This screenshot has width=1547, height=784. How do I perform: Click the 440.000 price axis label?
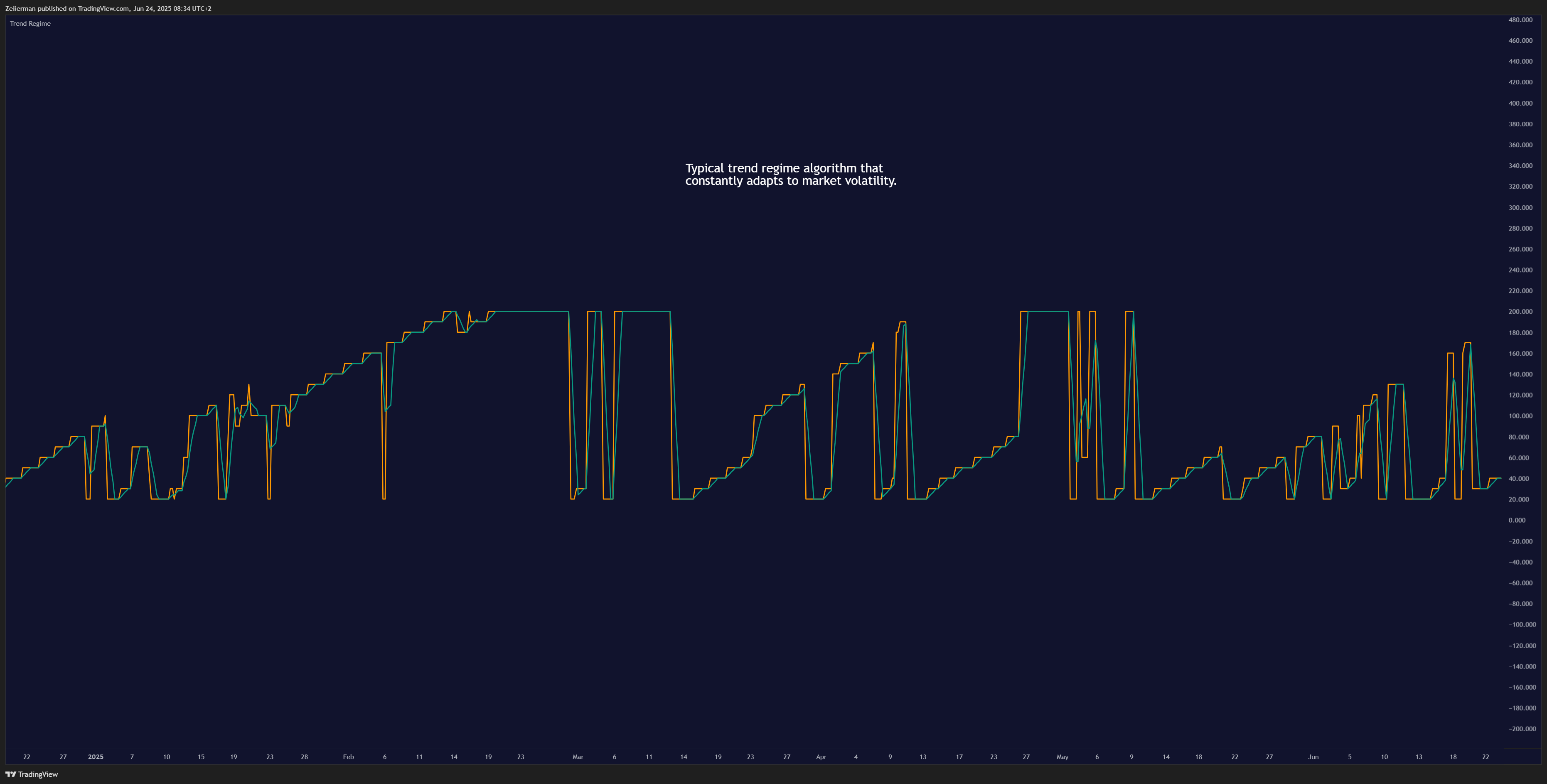[x=1520, y=61]
